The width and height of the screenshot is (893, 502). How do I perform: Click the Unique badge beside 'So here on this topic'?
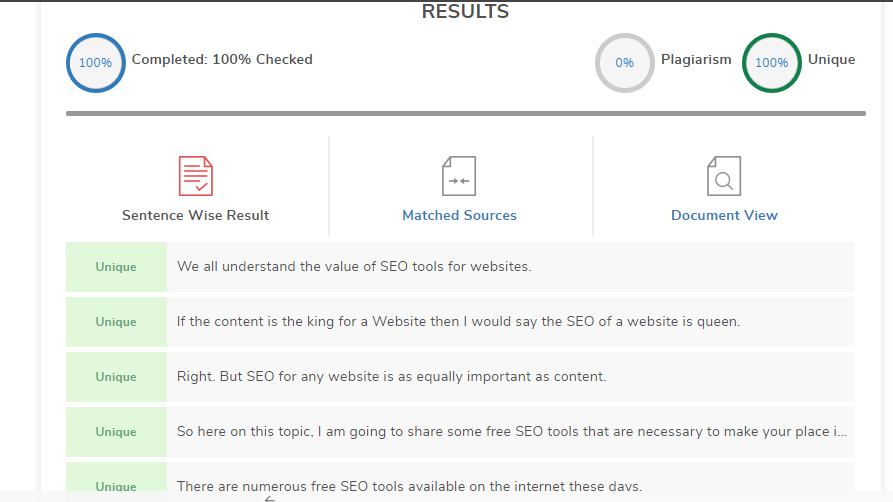click(116, 432)
